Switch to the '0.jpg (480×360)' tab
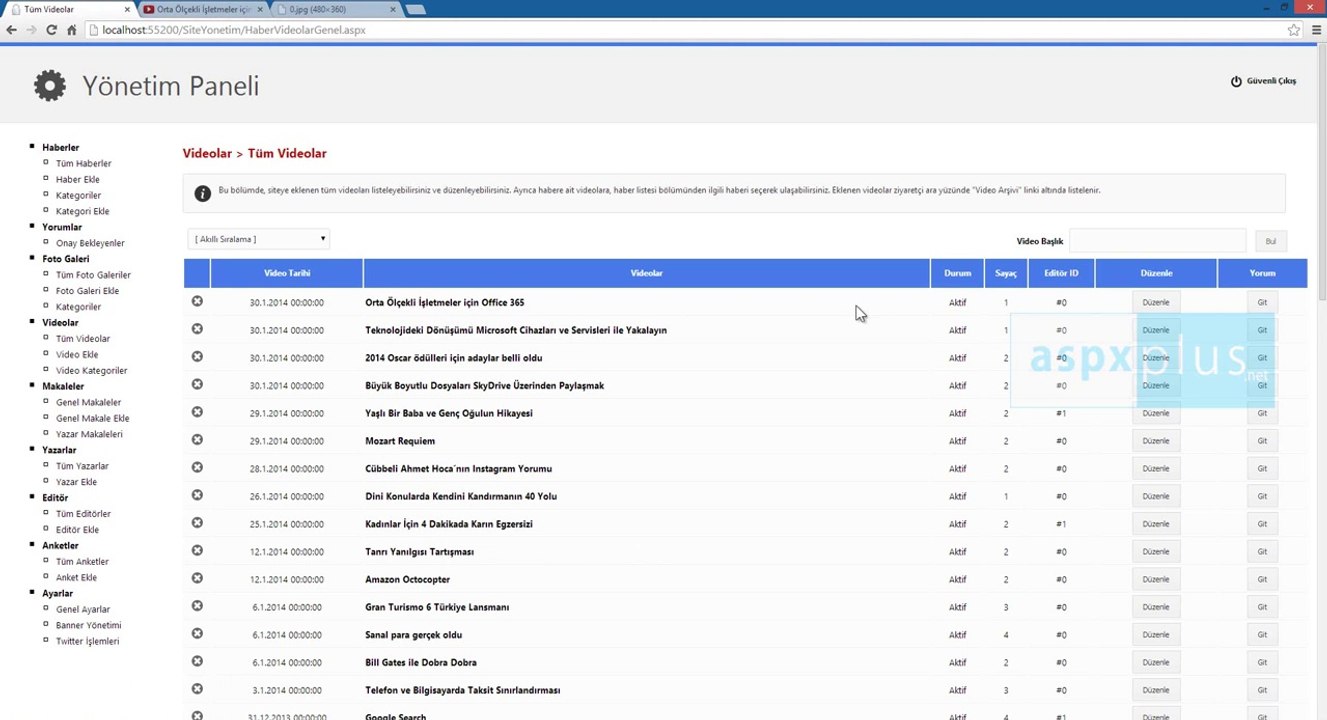The height and width of the screenshot is (720, 1327). (x=335, y=10)
